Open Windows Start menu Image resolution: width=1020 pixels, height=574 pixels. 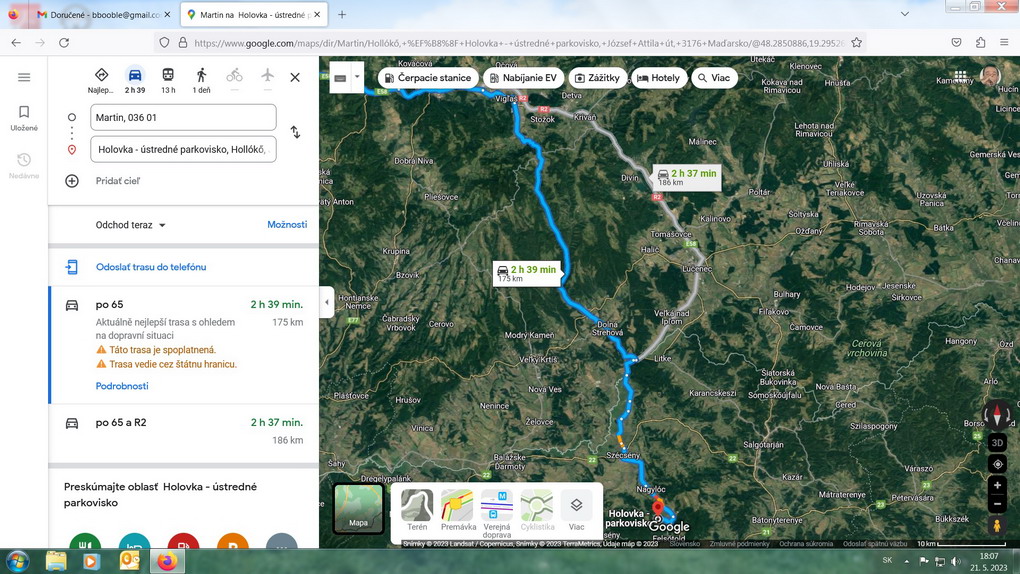[x=18, y=561]
